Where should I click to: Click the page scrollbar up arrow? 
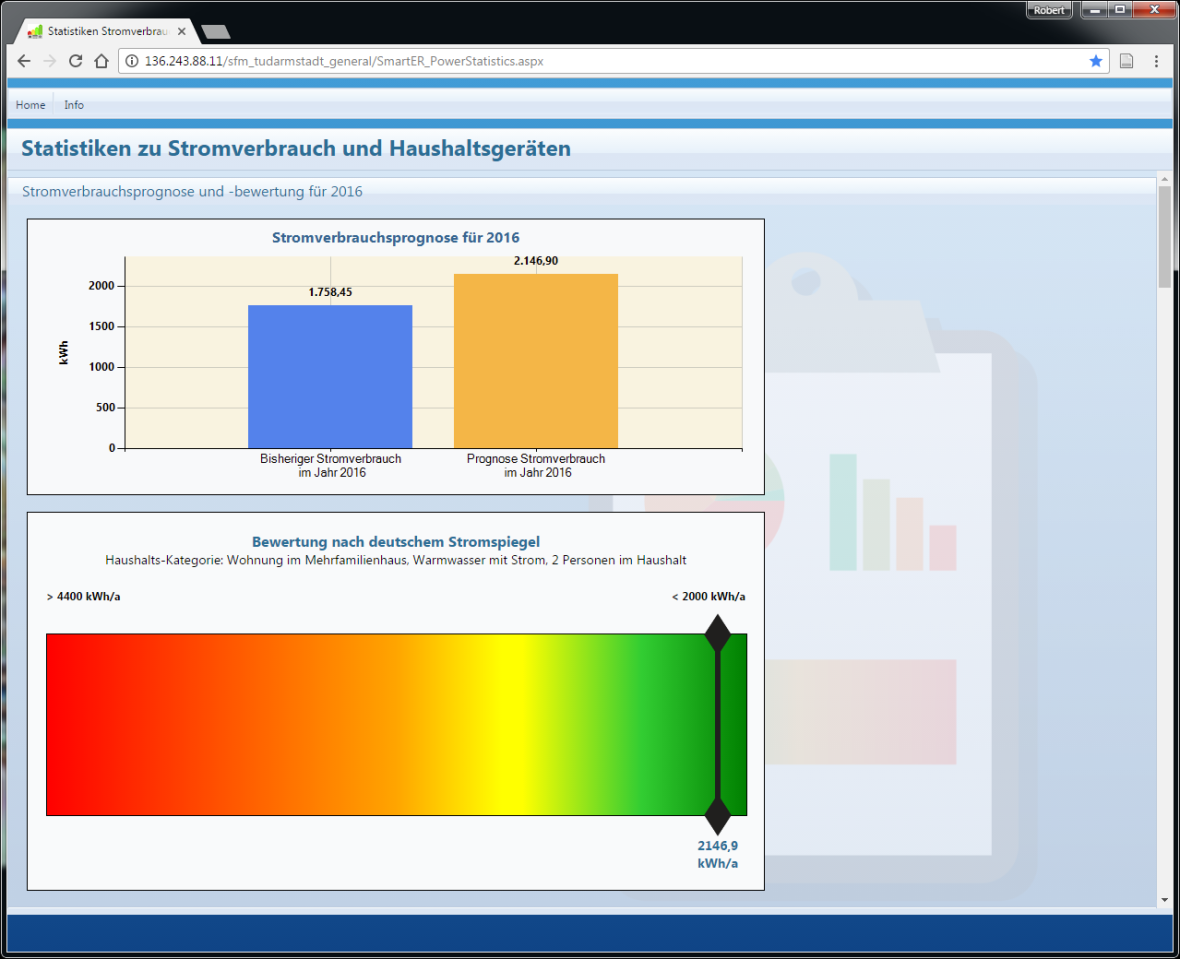click(1163, 179)
